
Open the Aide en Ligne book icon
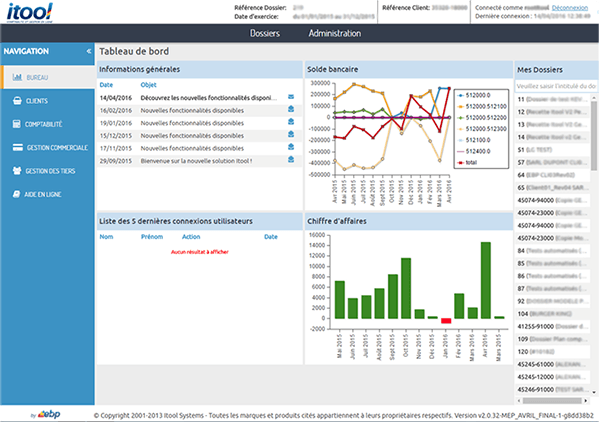coord(17,194)
